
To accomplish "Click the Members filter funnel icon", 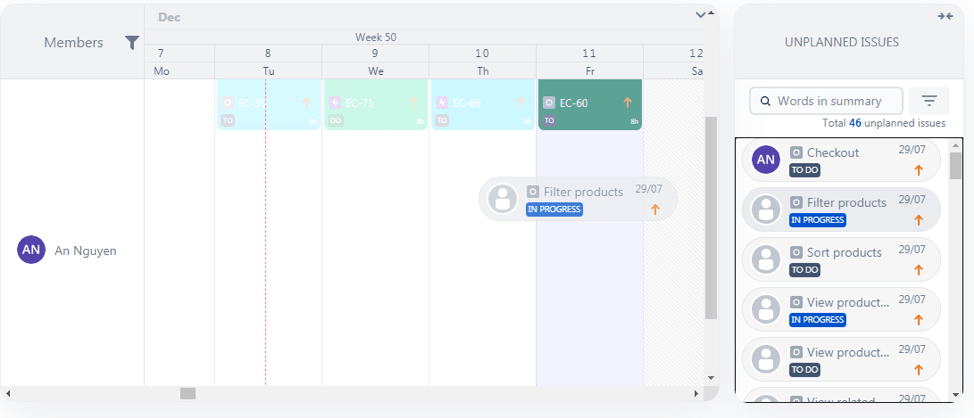I will coord(132,43).
